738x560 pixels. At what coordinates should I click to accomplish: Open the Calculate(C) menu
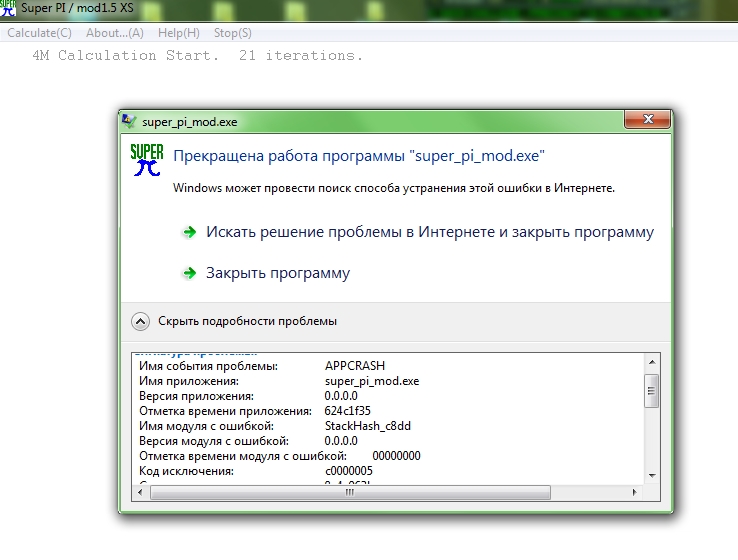(40, 33)
